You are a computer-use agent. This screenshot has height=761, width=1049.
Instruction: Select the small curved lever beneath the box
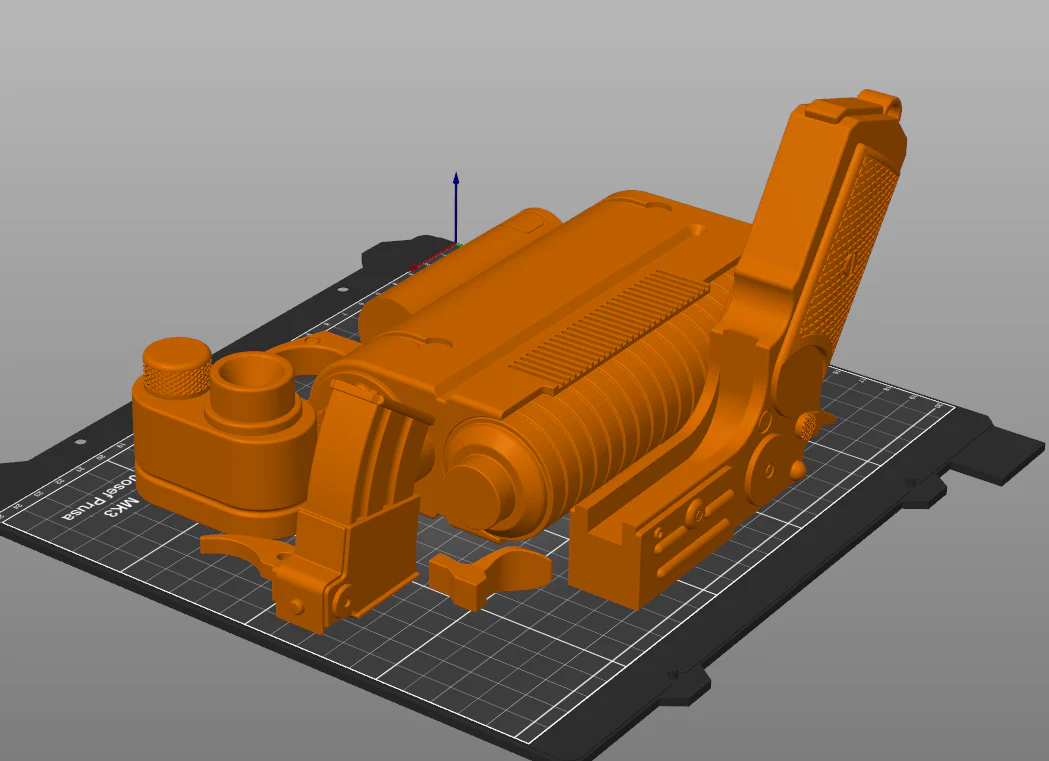(244, 550)
